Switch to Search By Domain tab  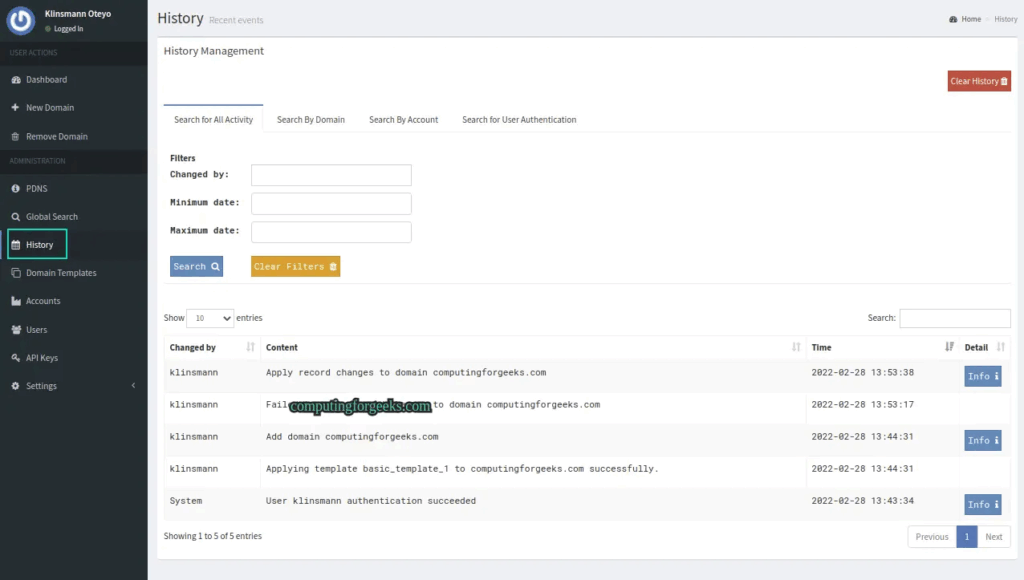[x=311, y=120]
